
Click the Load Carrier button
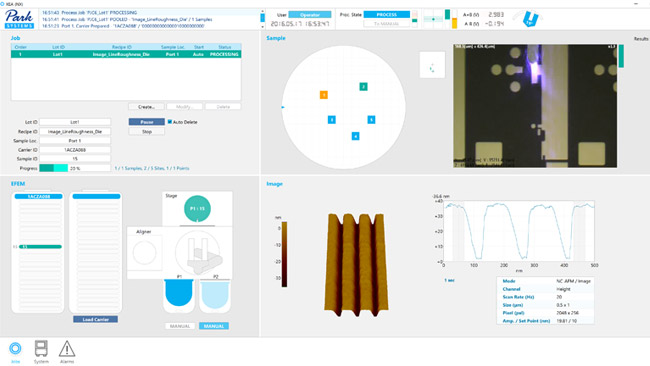pos(95,319)
